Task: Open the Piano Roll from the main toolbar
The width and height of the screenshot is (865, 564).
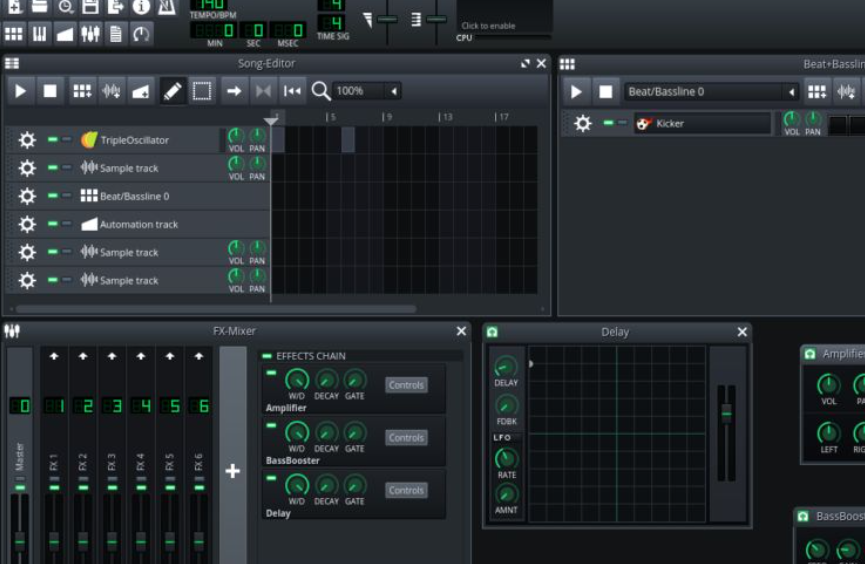Action: pyautogui.click(x=39, y=34)
